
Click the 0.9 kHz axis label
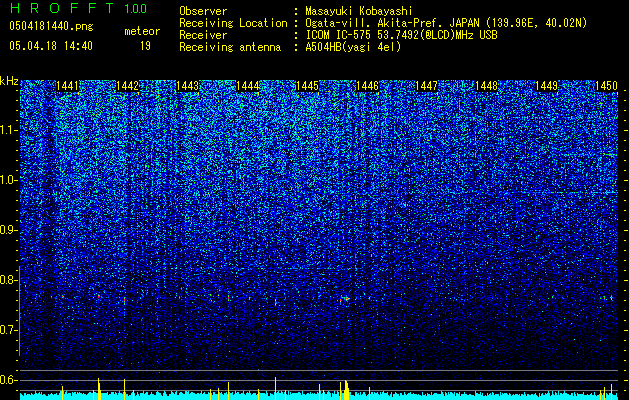9,230
